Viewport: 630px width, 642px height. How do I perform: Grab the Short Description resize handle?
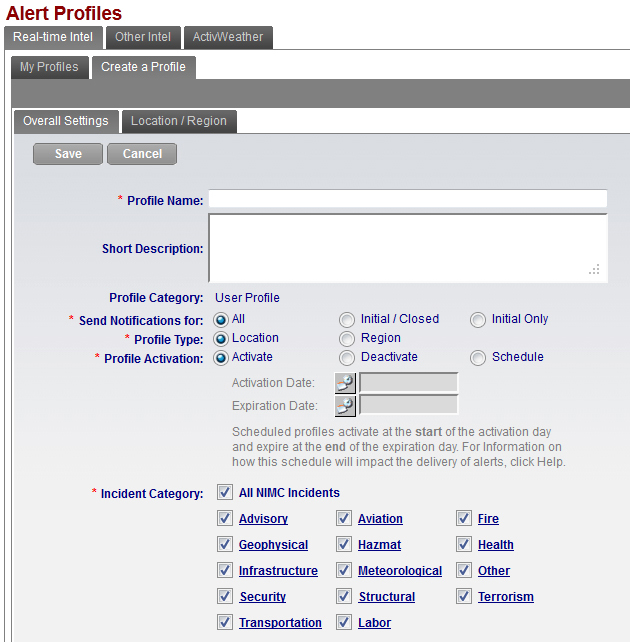[595, 270]
